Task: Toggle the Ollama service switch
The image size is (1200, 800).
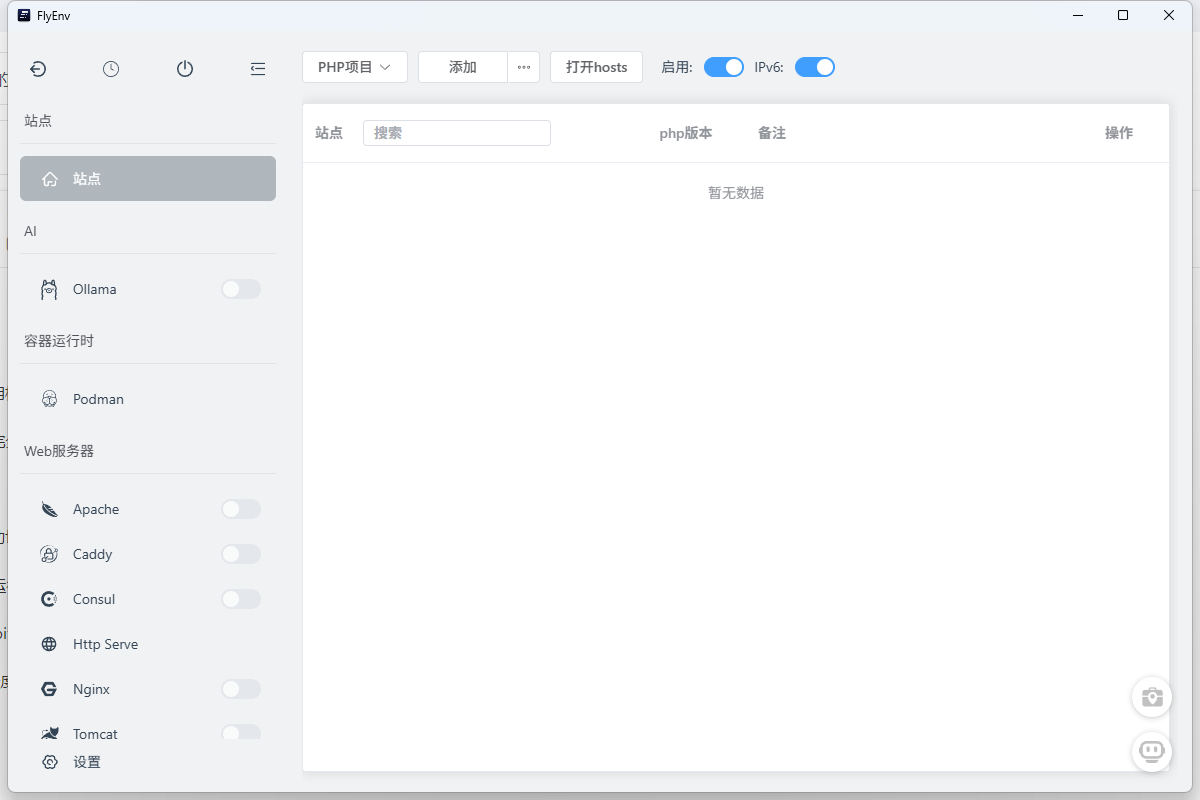Action: (x=240, y=289)
